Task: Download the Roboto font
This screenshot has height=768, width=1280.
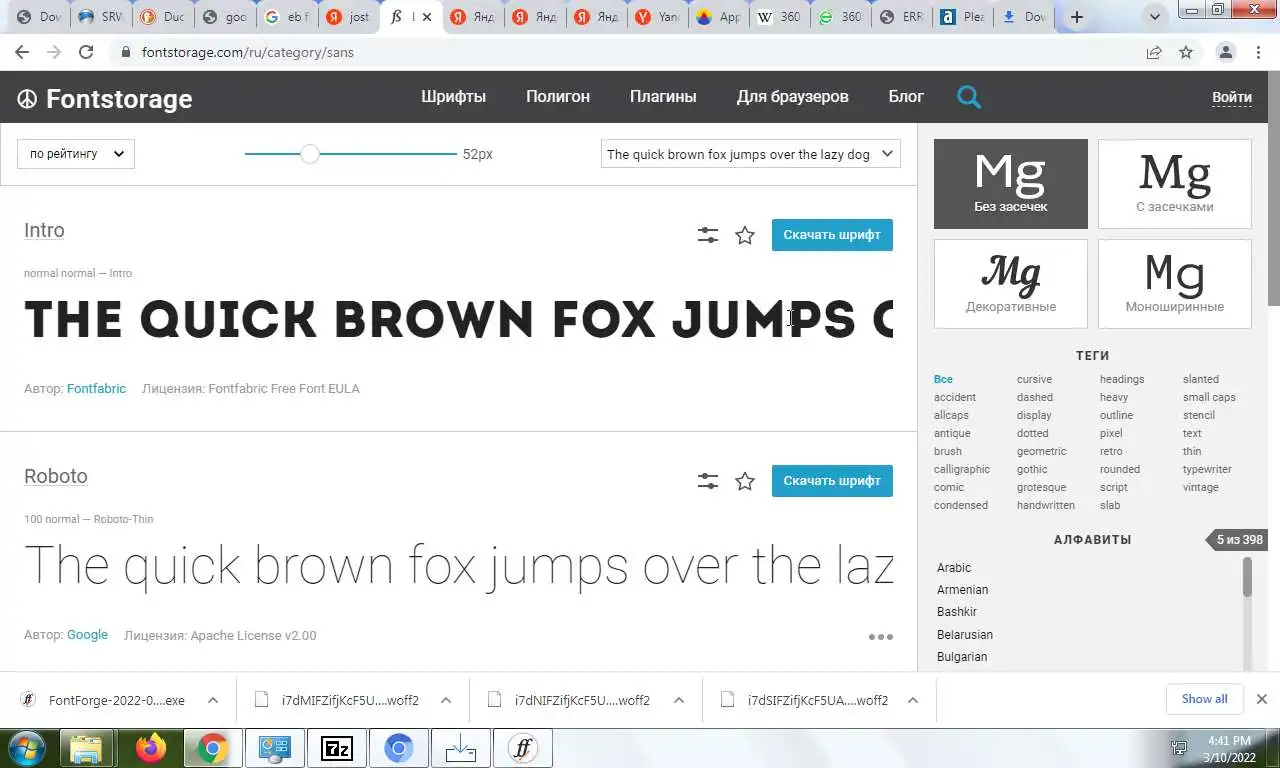Action: tap(832, 481)
